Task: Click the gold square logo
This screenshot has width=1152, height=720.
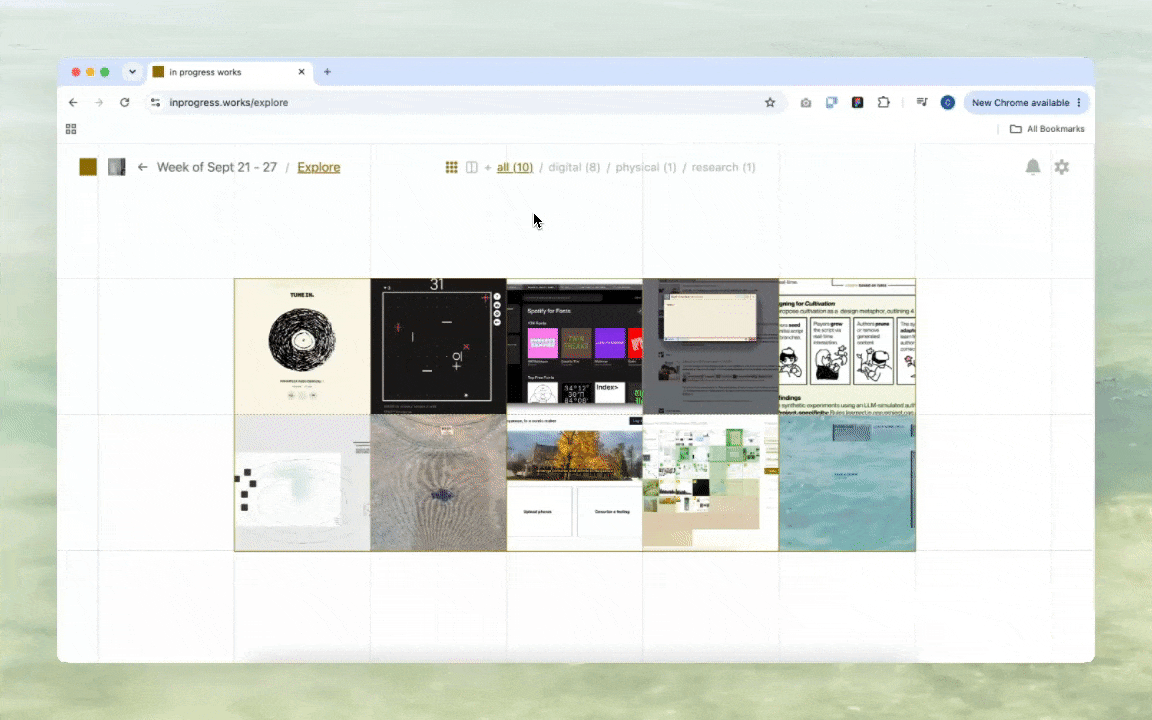Action: [88, 168]
